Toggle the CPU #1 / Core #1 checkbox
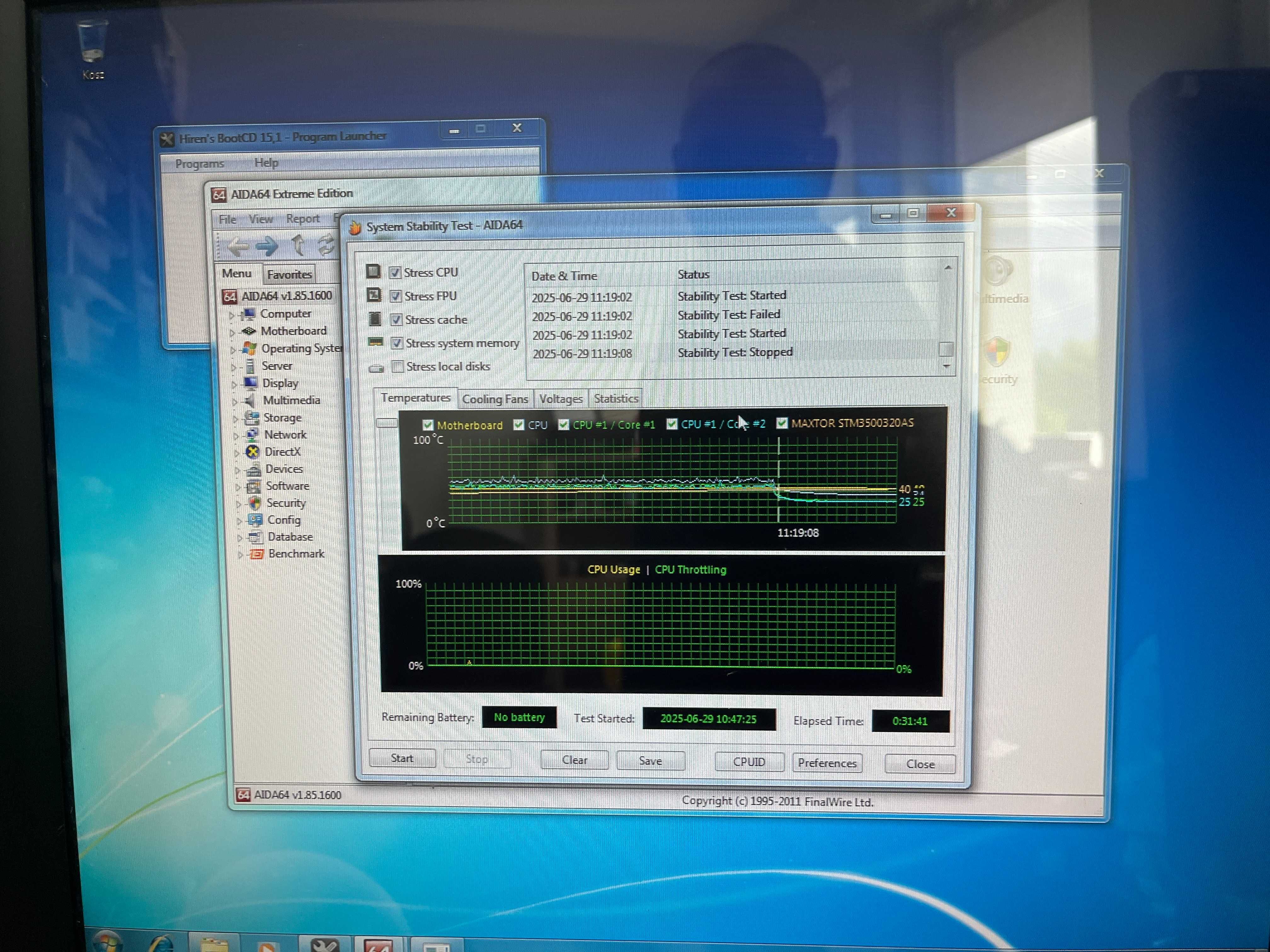1270x952 pixels. [564, 425]
